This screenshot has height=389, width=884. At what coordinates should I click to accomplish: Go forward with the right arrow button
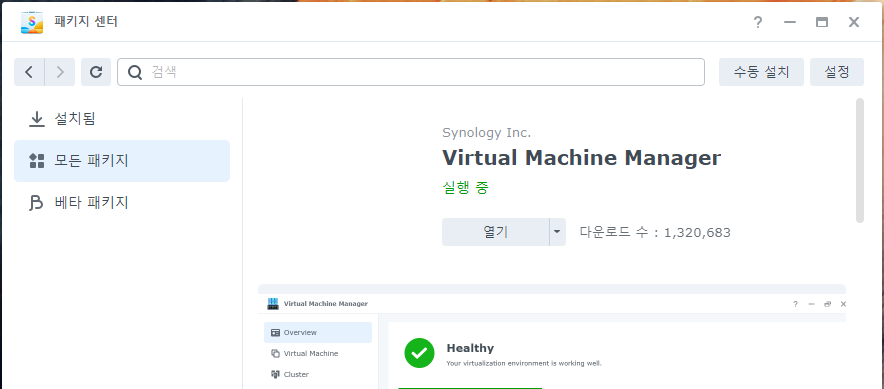coord(60,72)
